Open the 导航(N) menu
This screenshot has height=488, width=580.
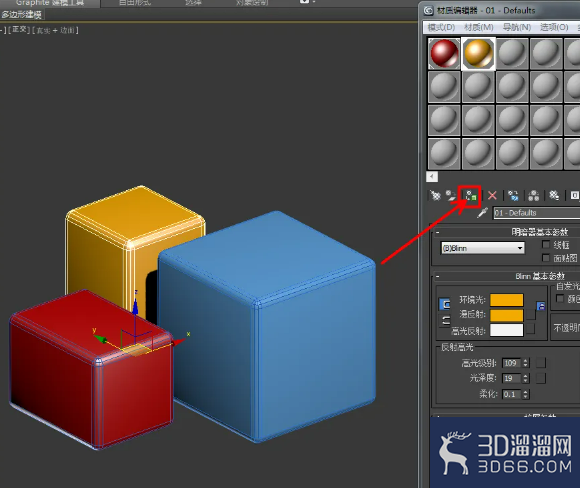(517, 27)
